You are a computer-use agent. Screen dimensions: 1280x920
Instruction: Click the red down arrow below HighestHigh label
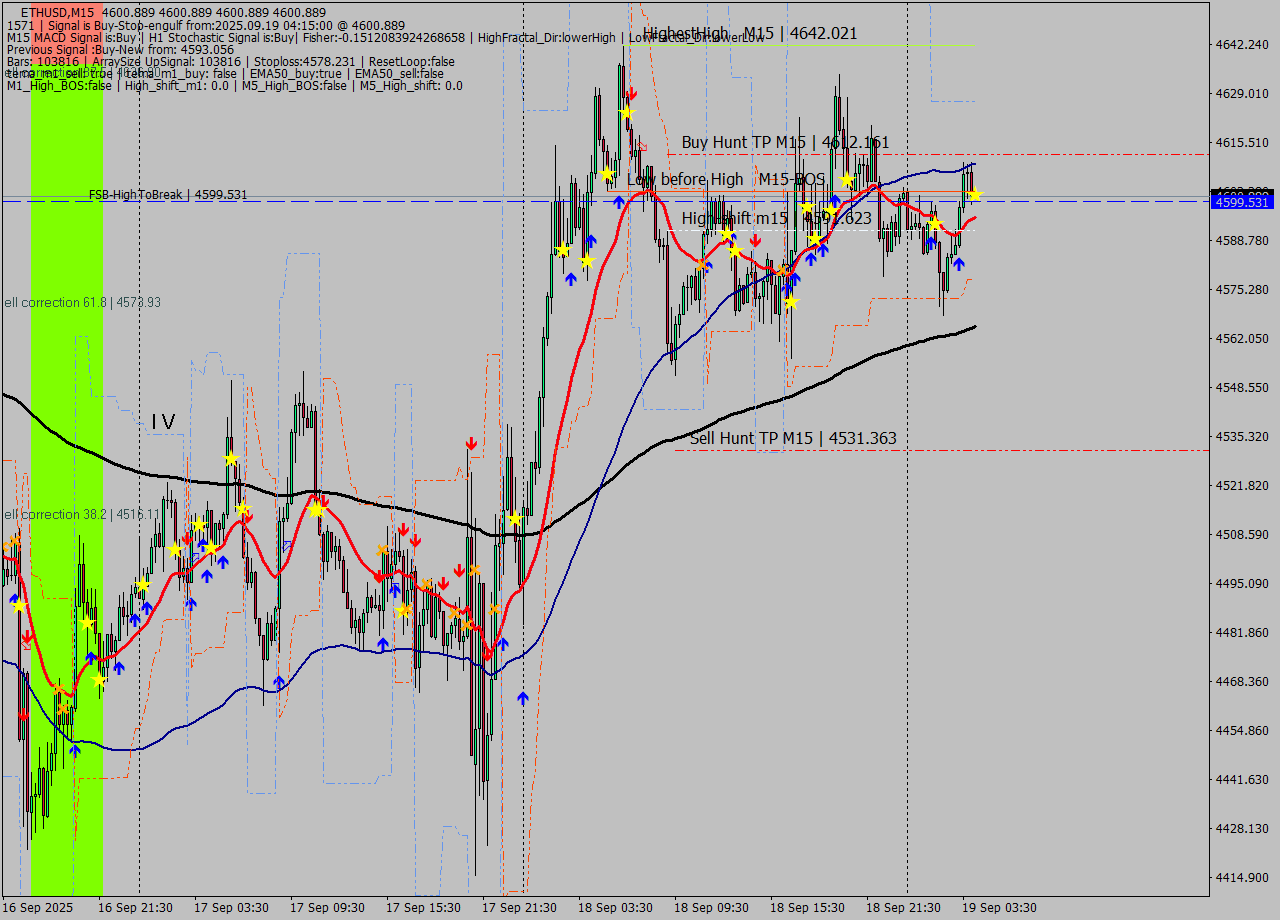(x=631, y=93)
